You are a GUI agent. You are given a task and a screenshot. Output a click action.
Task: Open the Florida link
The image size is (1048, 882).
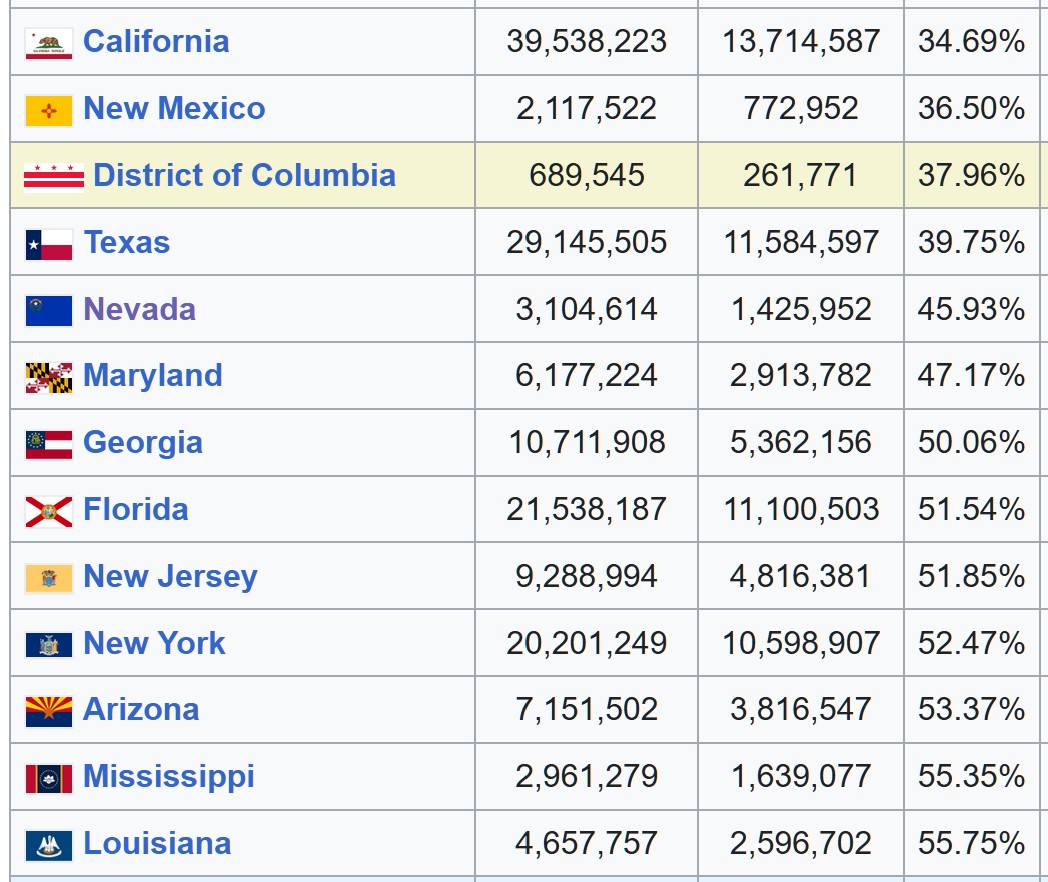pyautogui.click(x=136, y=509)
